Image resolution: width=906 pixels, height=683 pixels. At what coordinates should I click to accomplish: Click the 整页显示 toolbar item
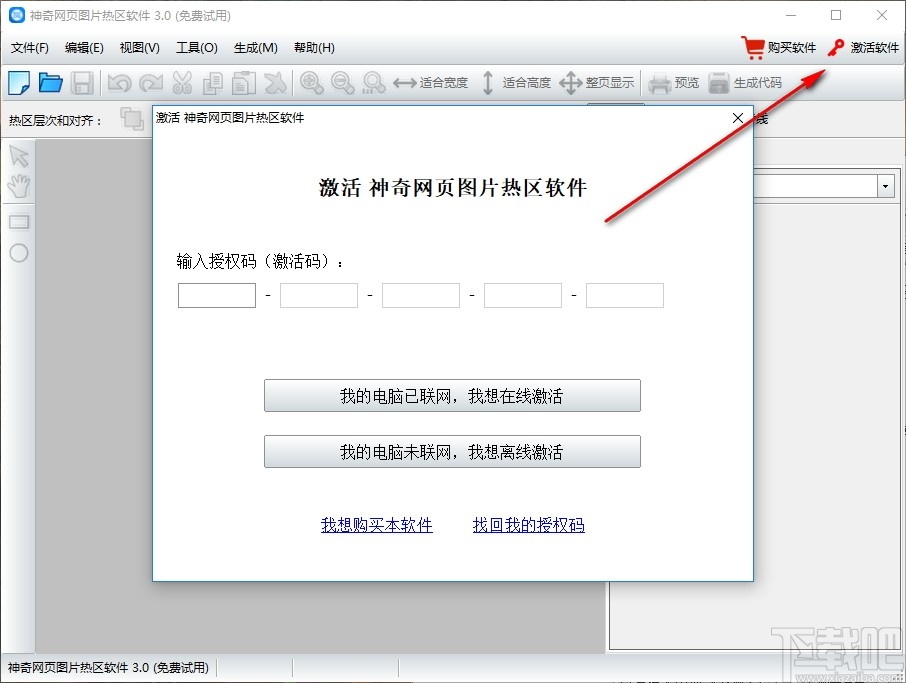pyautogui.click(x=591, y=82)
